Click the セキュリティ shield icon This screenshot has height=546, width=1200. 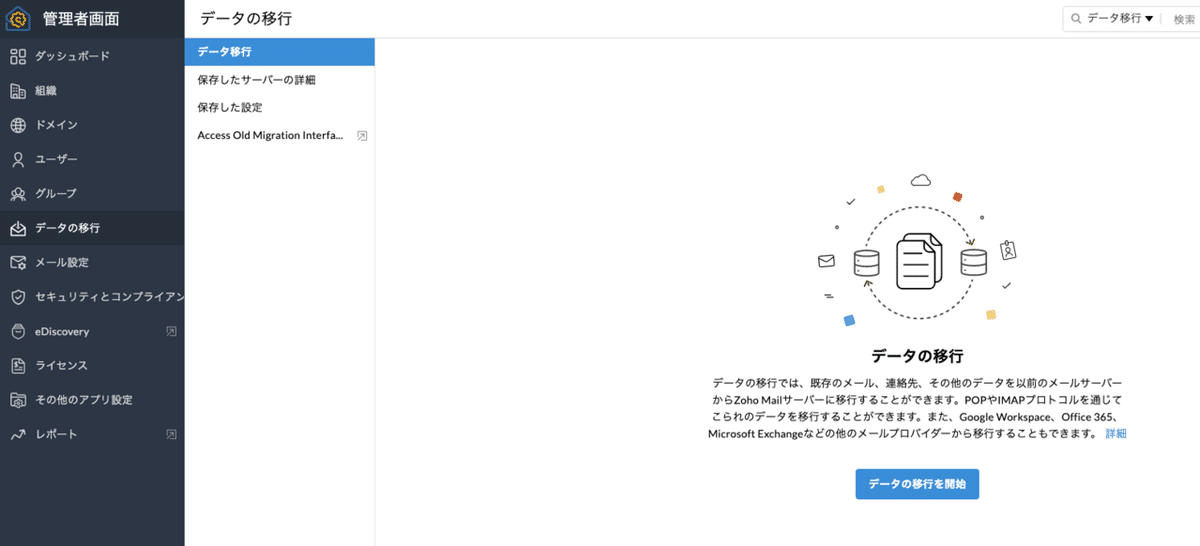18,297
